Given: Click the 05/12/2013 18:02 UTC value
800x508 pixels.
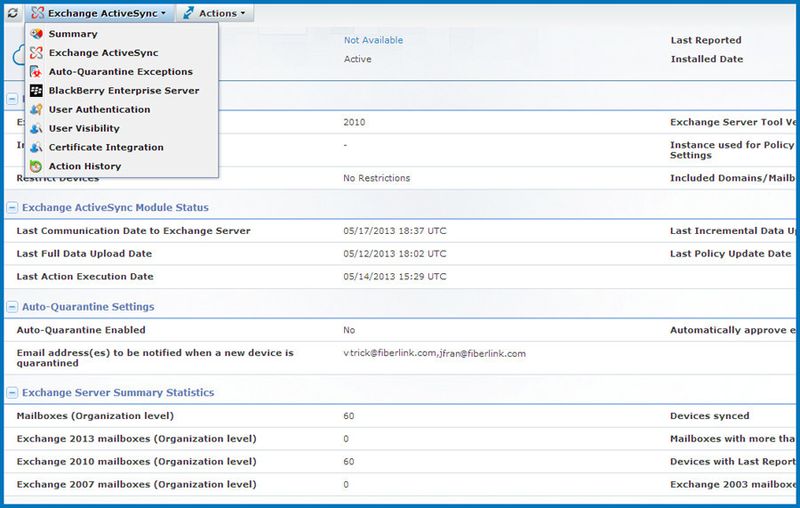Looking at the screenshot, I should point(395,253).
